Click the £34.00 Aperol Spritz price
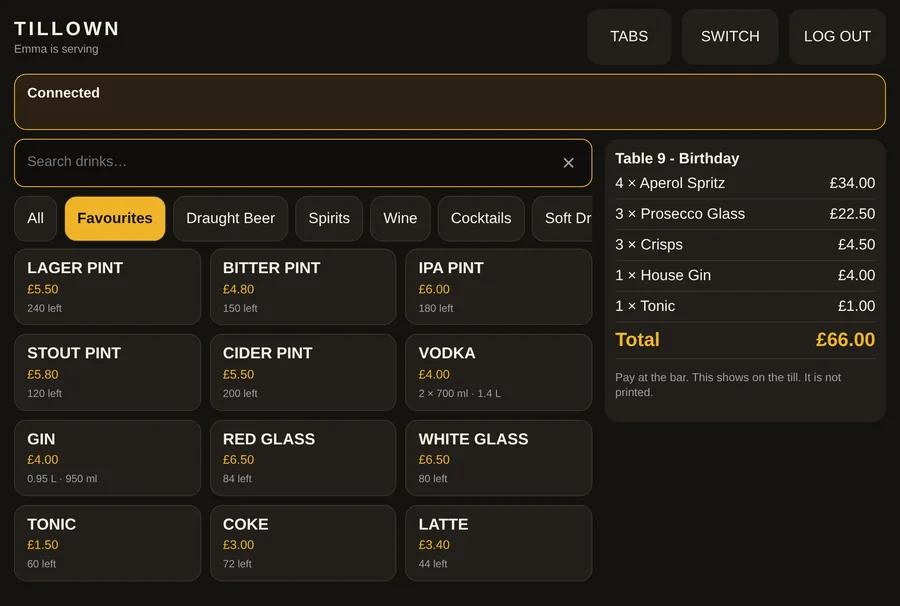The height and width of the screenshot is (606, 900). click(x=852, y=184)
